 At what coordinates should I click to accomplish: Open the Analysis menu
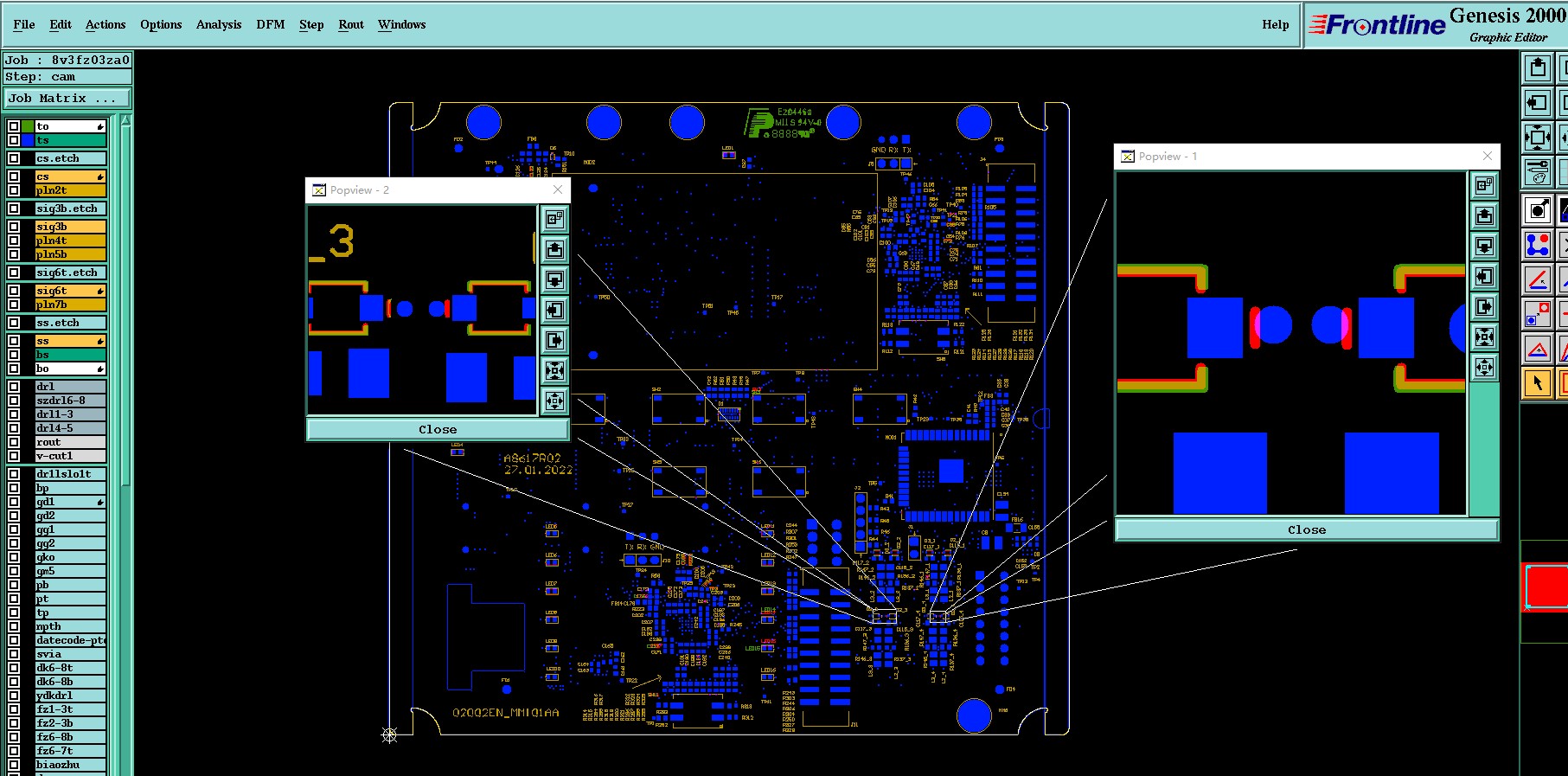tap(218, 24)
